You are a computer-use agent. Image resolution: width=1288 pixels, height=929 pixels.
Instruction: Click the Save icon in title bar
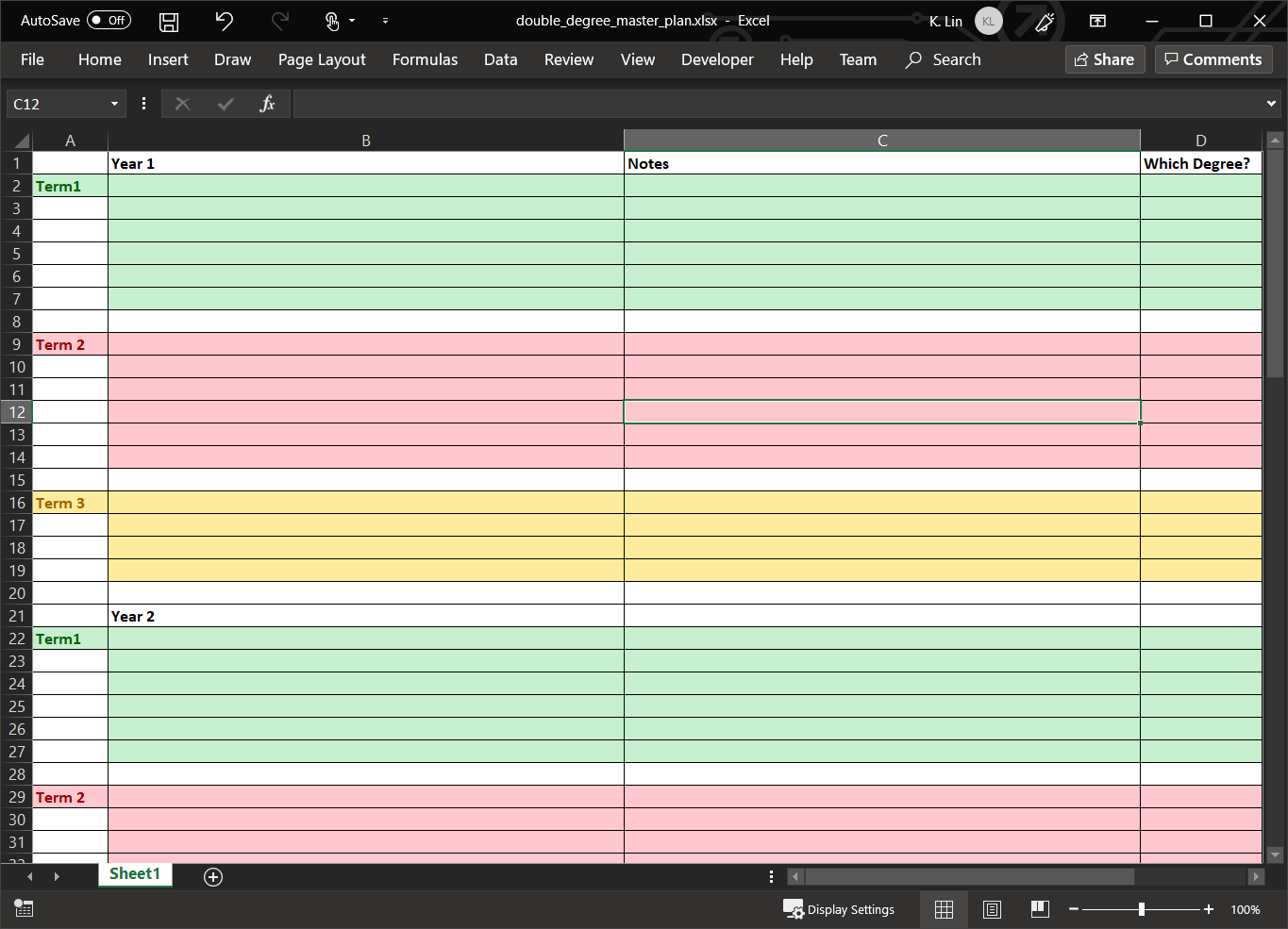(x=169, y=21)
